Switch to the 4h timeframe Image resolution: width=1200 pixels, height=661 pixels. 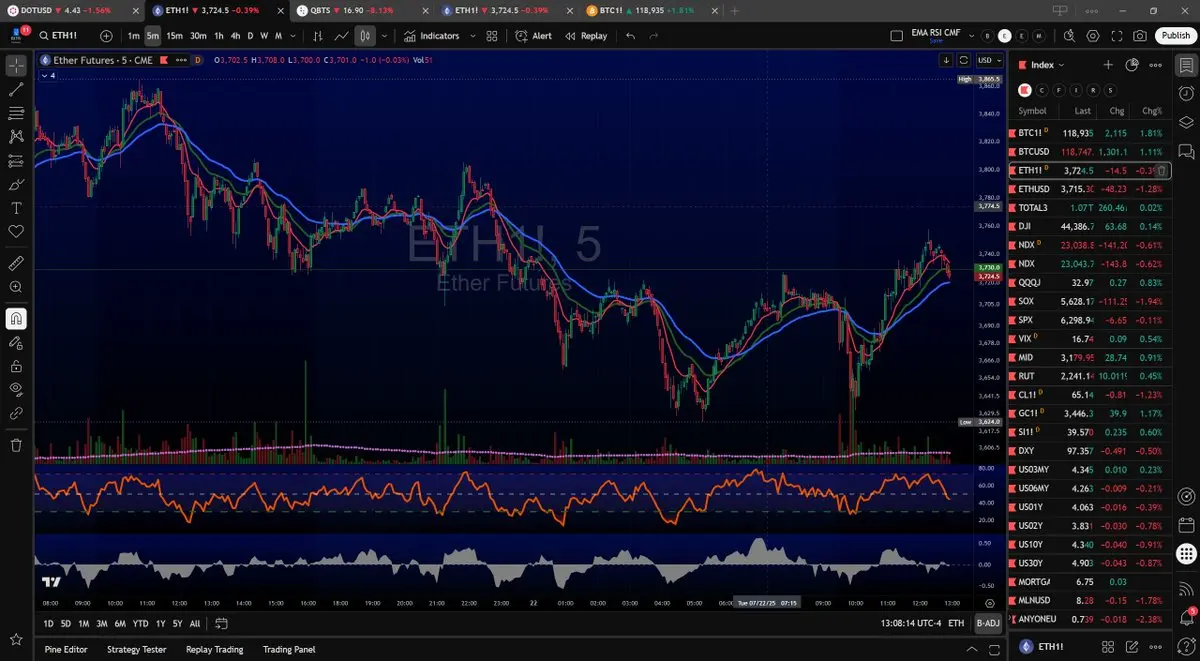tap(235, 36)
